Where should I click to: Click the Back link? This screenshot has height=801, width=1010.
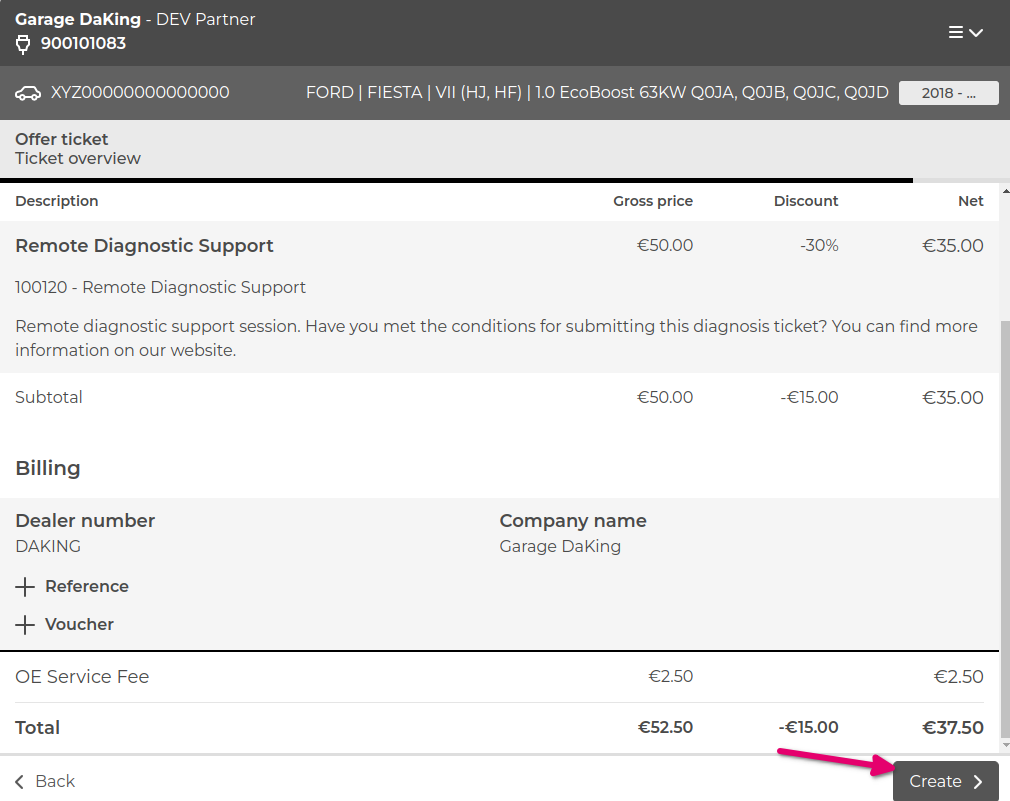pyautogui.click(x=57, y=781)
